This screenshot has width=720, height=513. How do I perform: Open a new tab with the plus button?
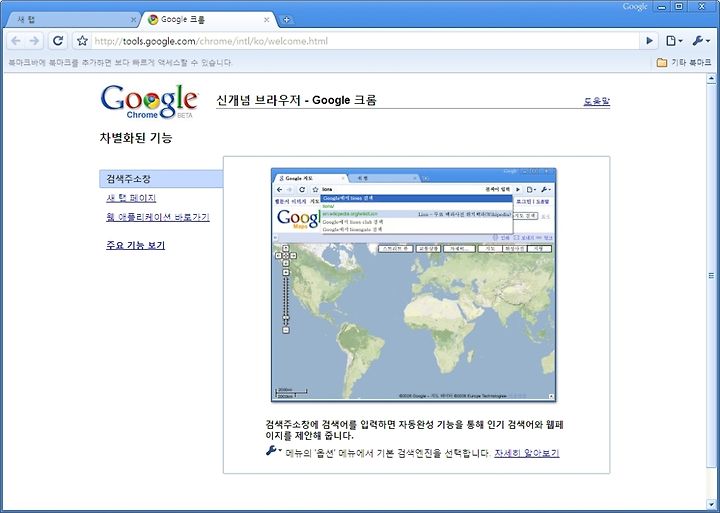tap(287, 19)
